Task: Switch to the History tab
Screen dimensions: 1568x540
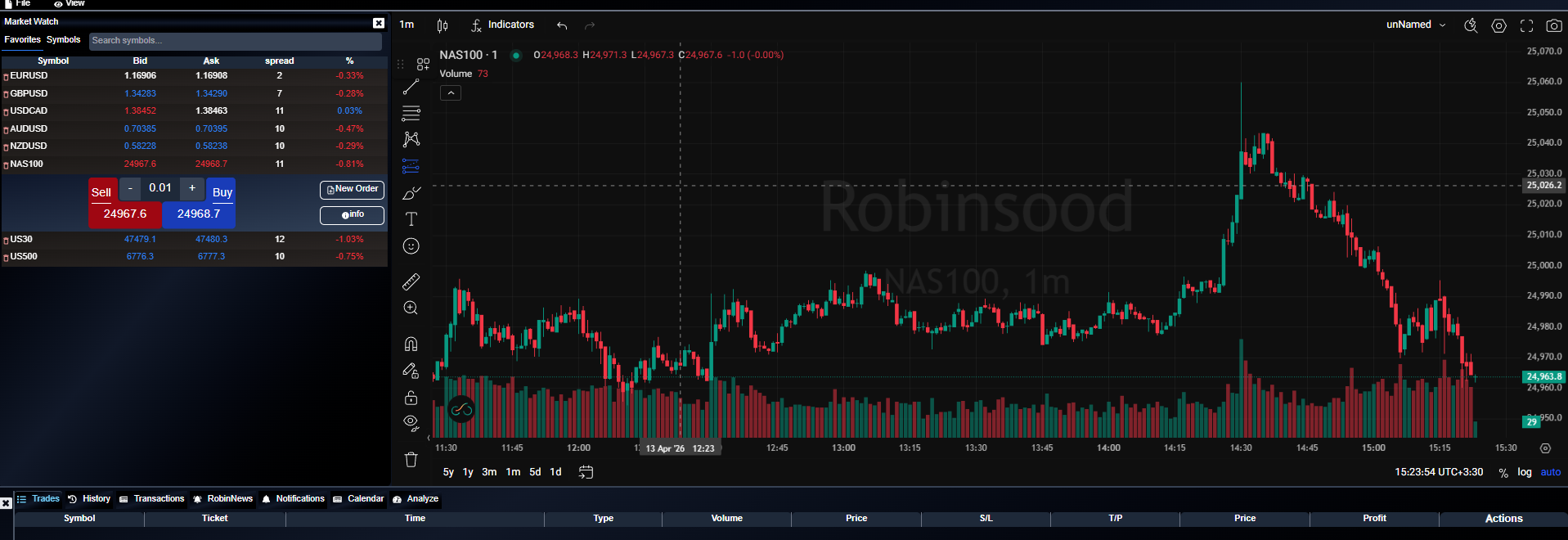Action: pos(89,499)
